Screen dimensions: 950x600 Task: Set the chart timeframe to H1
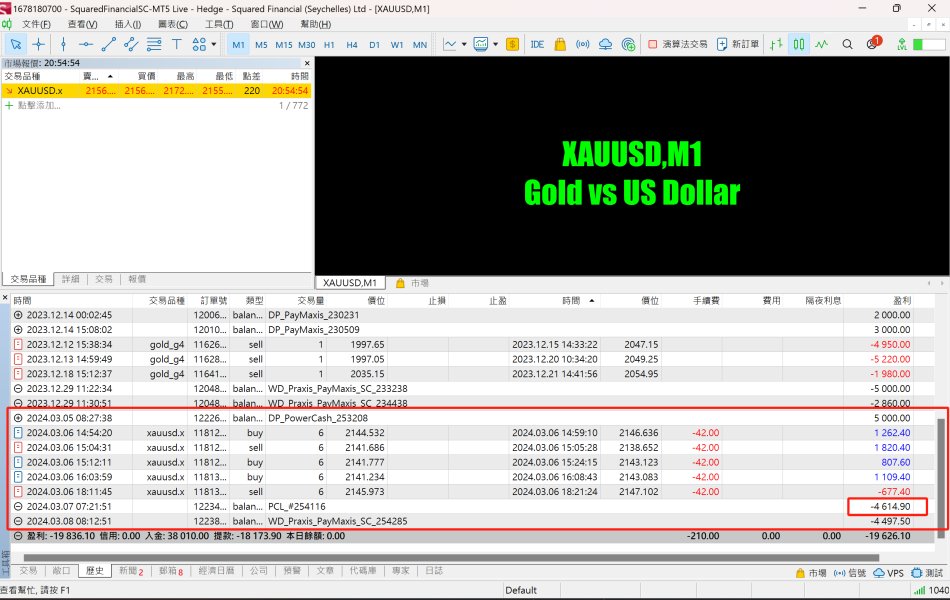[x=329, y=44]
